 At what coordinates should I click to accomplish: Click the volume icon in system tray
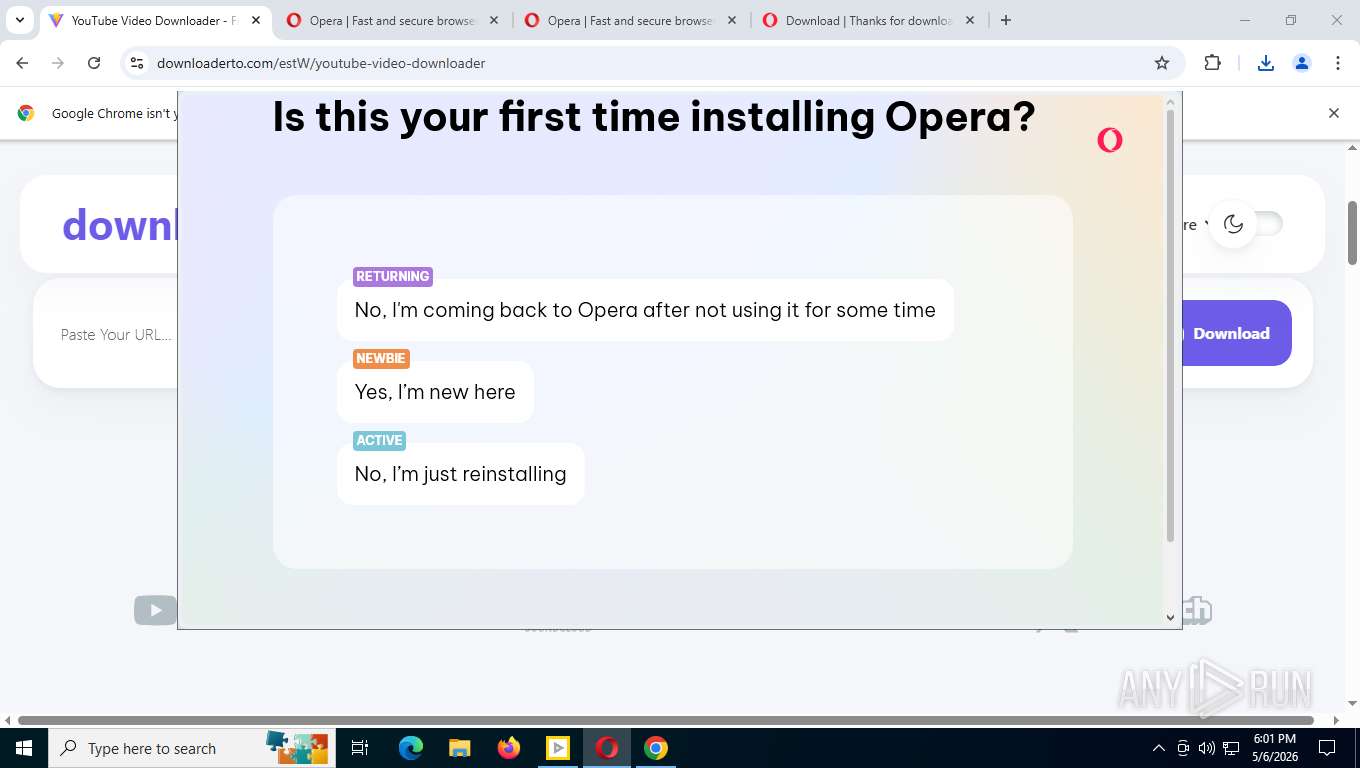point(1207,748)
